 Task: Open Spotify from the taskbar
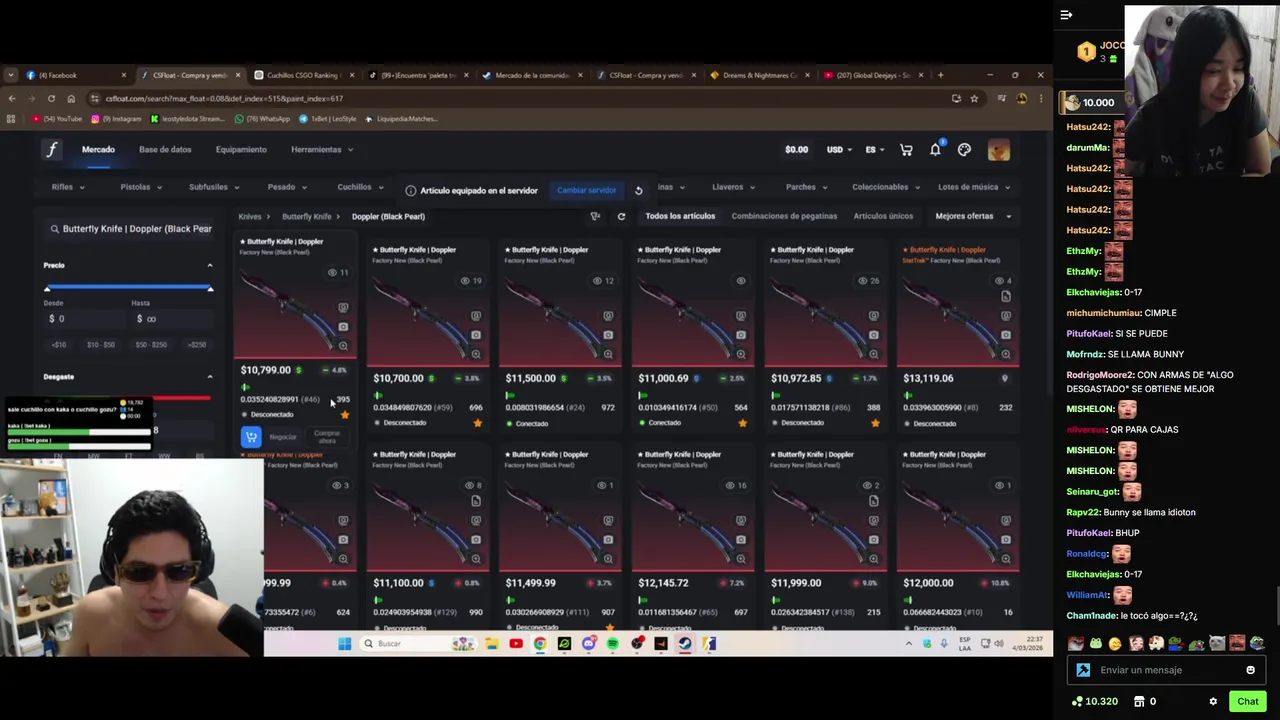(612, 644)
